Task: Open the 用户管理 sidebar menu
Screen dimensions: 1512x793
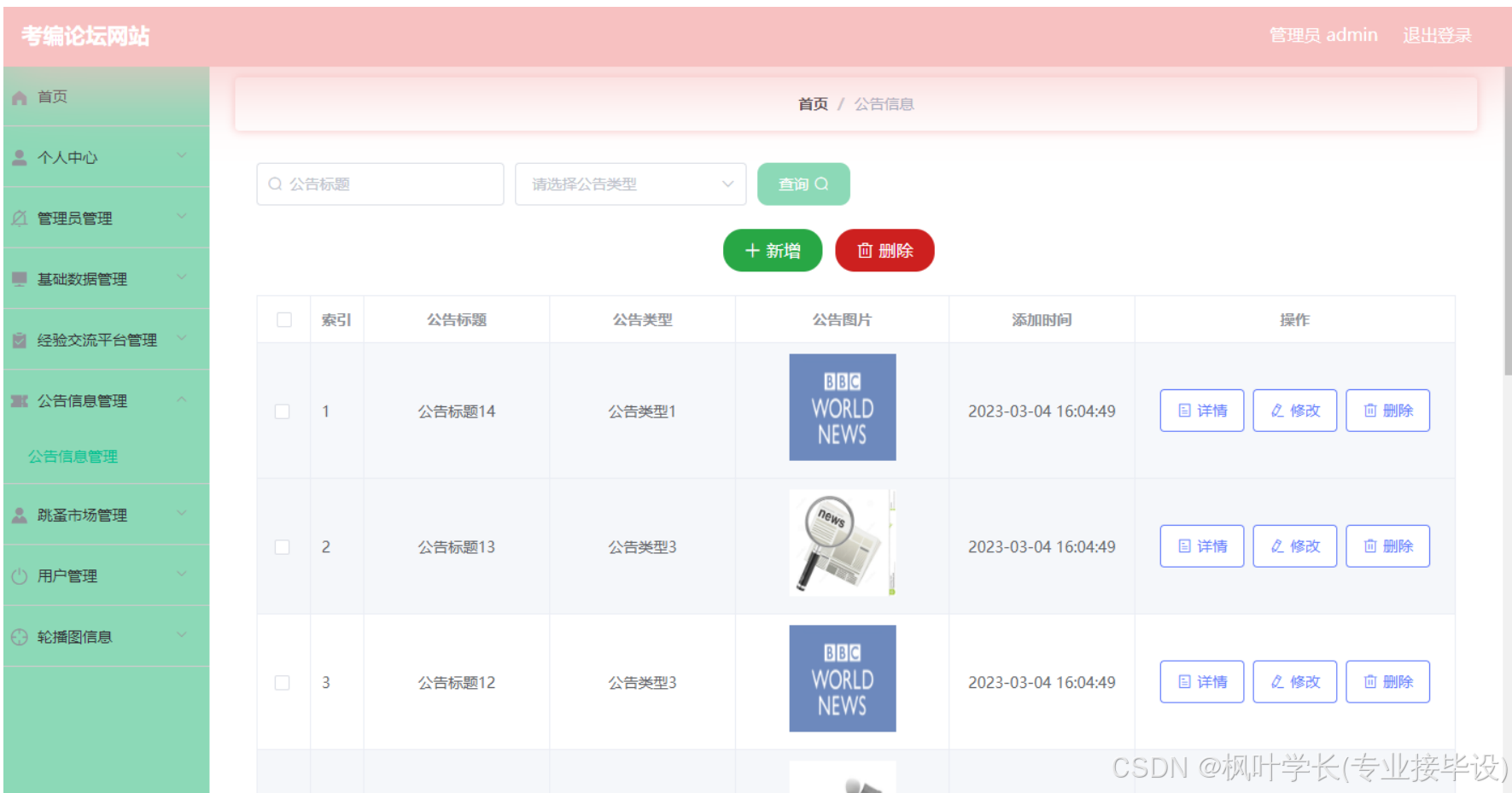Action: pos(106,575)
